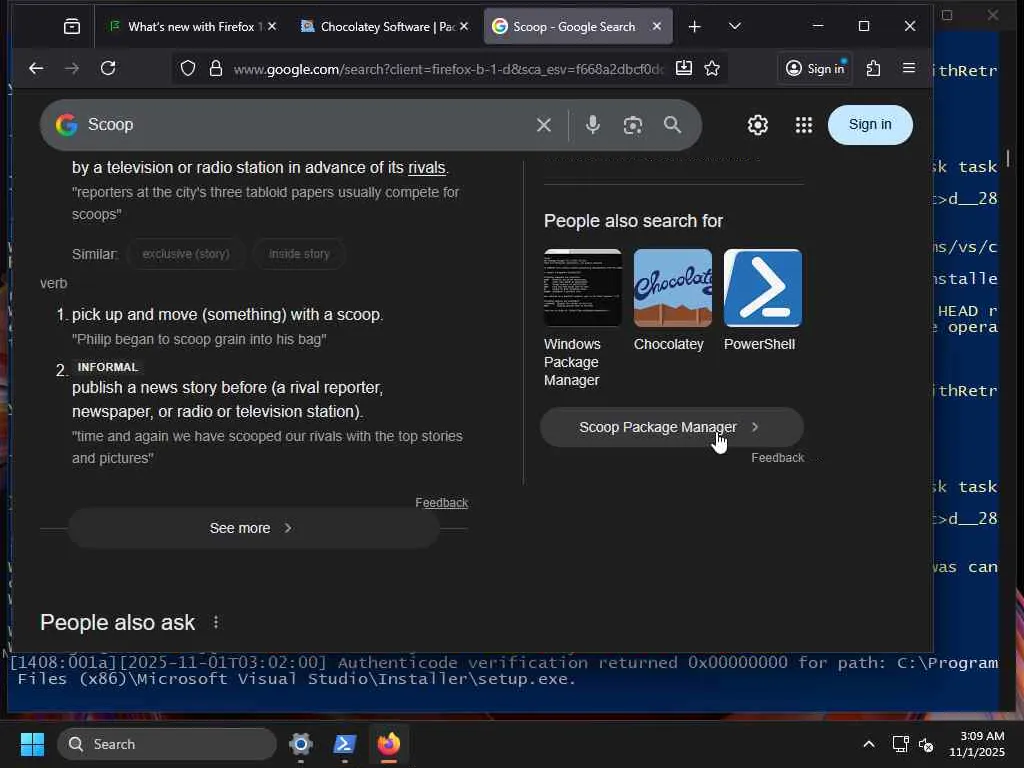Open muted volume tray icon

(x=925, y=744)
